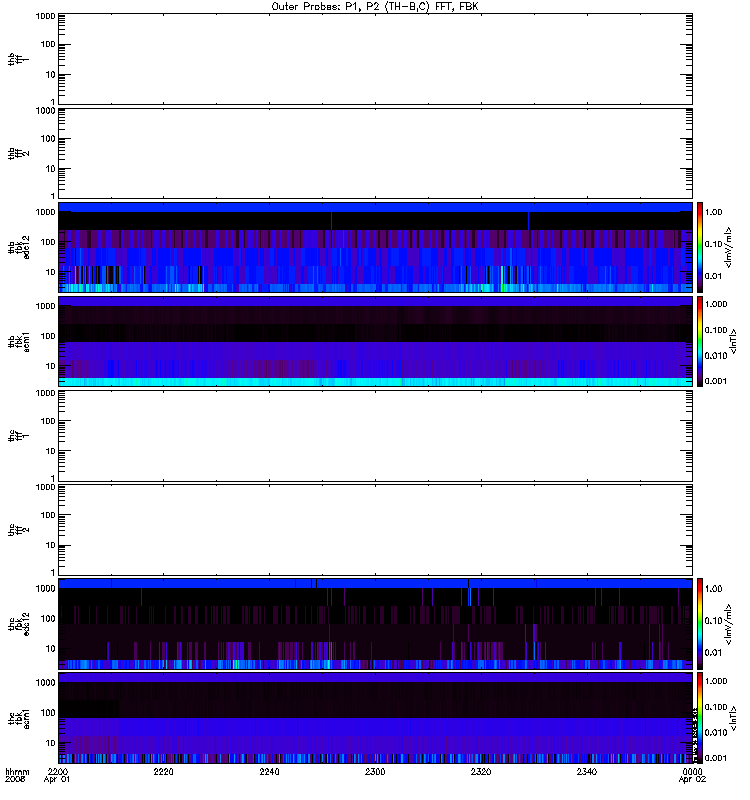Click the '0.01' value on thc edc12 colorbar

coord(713,653)
